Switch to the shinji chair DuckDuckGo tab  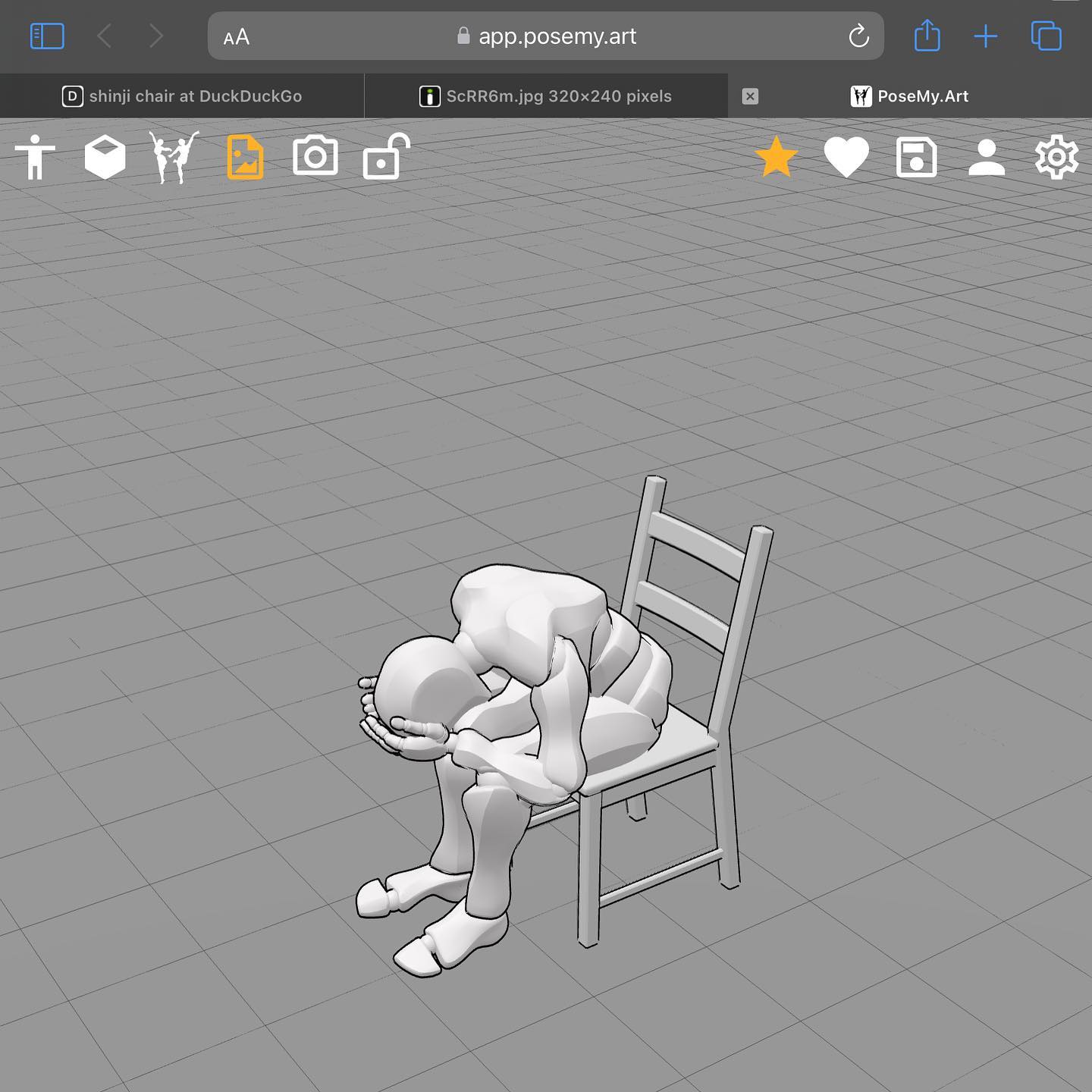pyautogui.click(x=182, y=96)
